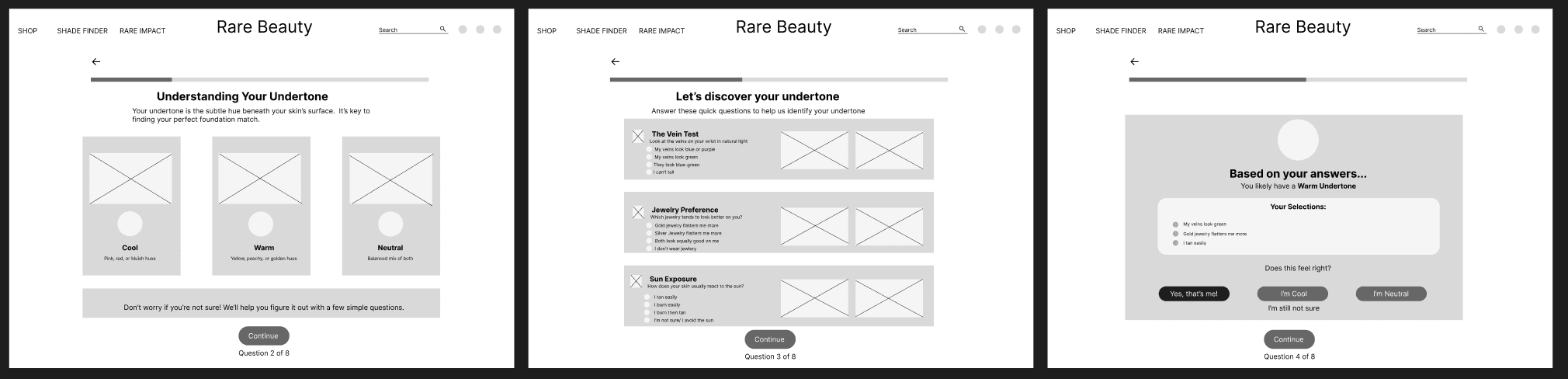Viewport: 1568px width, 379px height.
Task: Click search magnifier icon on Question 4 screen
Action: click(1482, 29)
